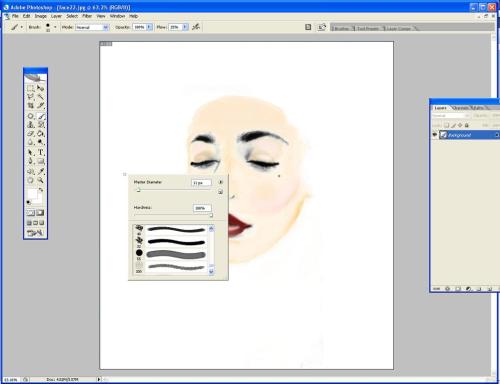Select the Hand tool
This screenshot has width=500, height=384.
pos(30,180)
